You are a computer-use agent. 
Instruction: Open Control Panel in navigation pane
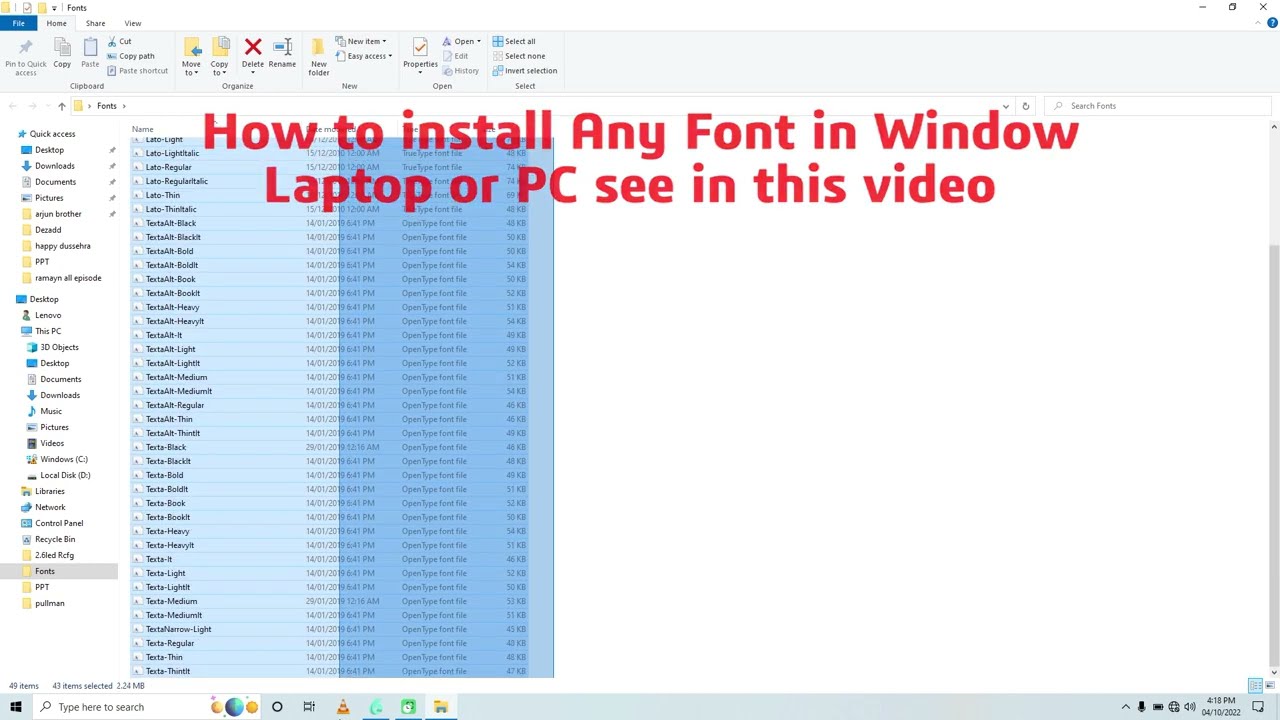tap(59, 523)
